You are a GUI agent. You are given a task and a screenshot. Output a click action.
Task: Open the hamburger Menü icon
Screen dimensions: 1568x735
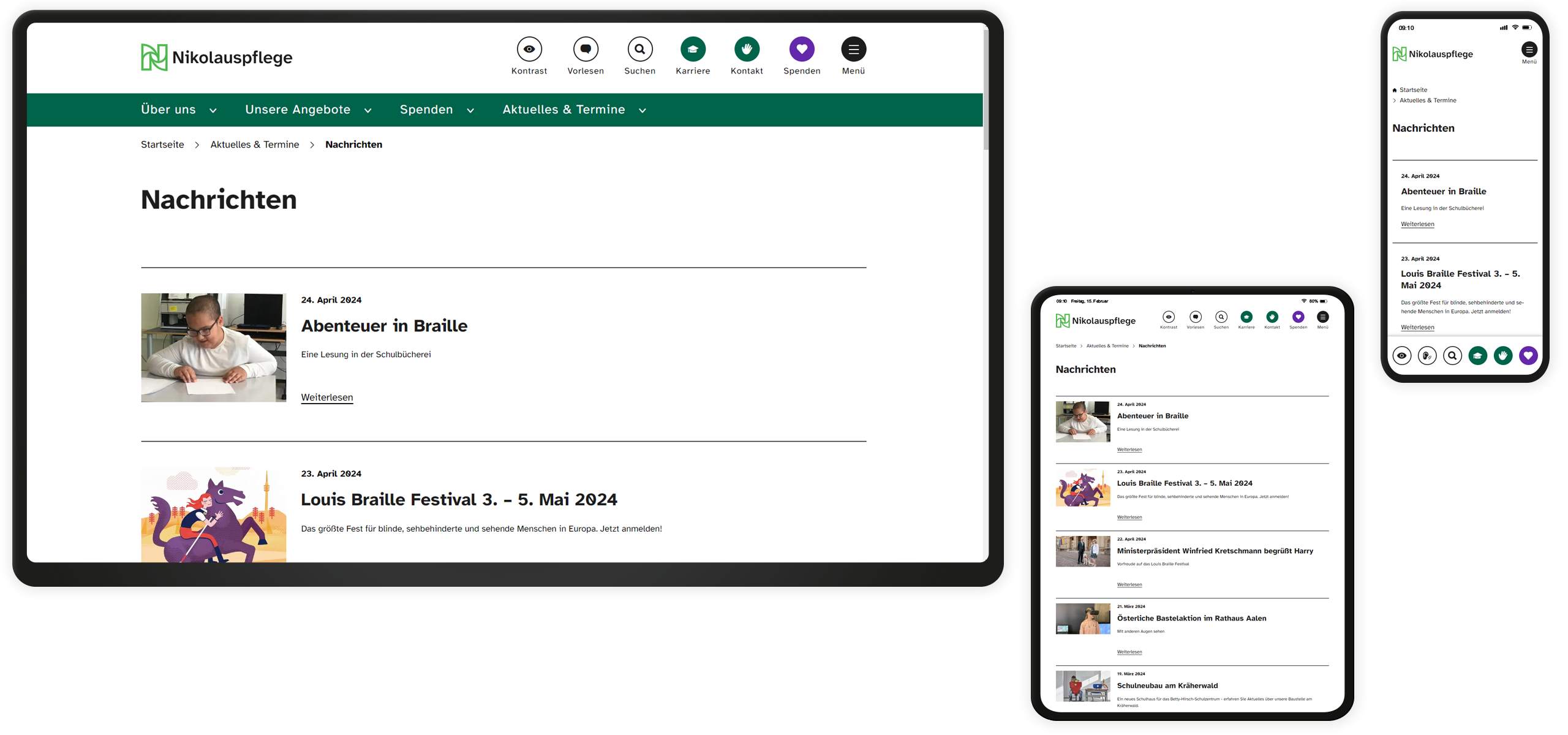pos(853,49)
